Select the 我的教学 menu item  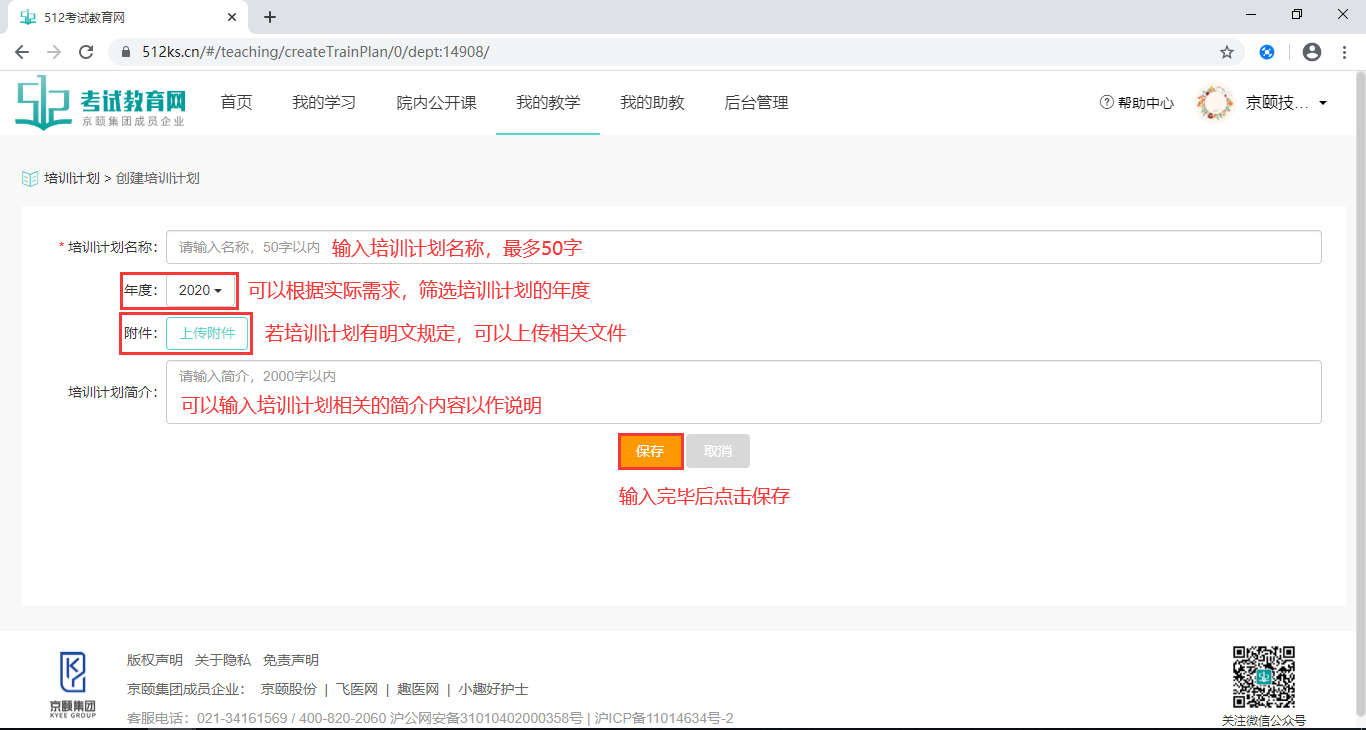(x=548, y=102)
